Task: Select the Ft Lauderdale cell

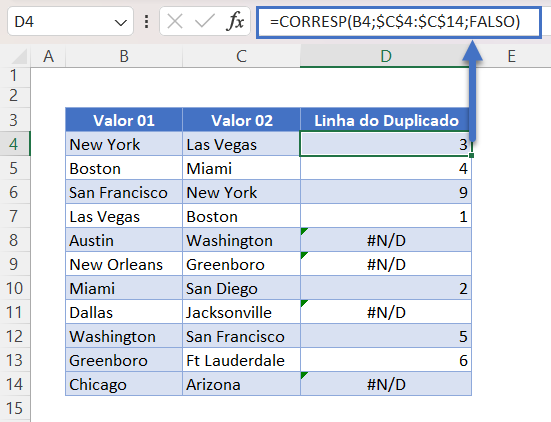Action: [x=241, y=360]
